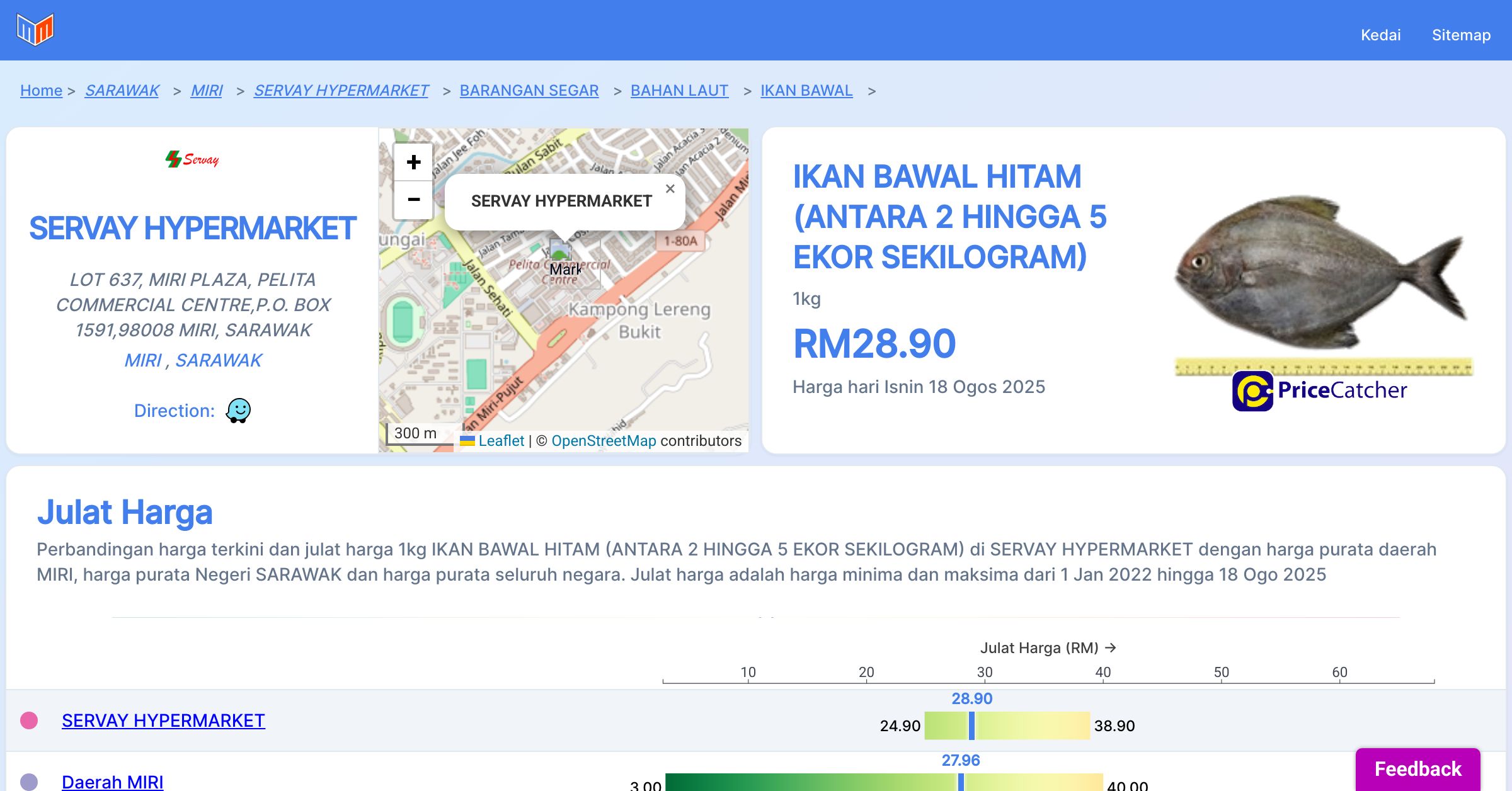
Task: Click the 24.90 minimum price label
Action: pyautogui.click(x=900, y=726)
